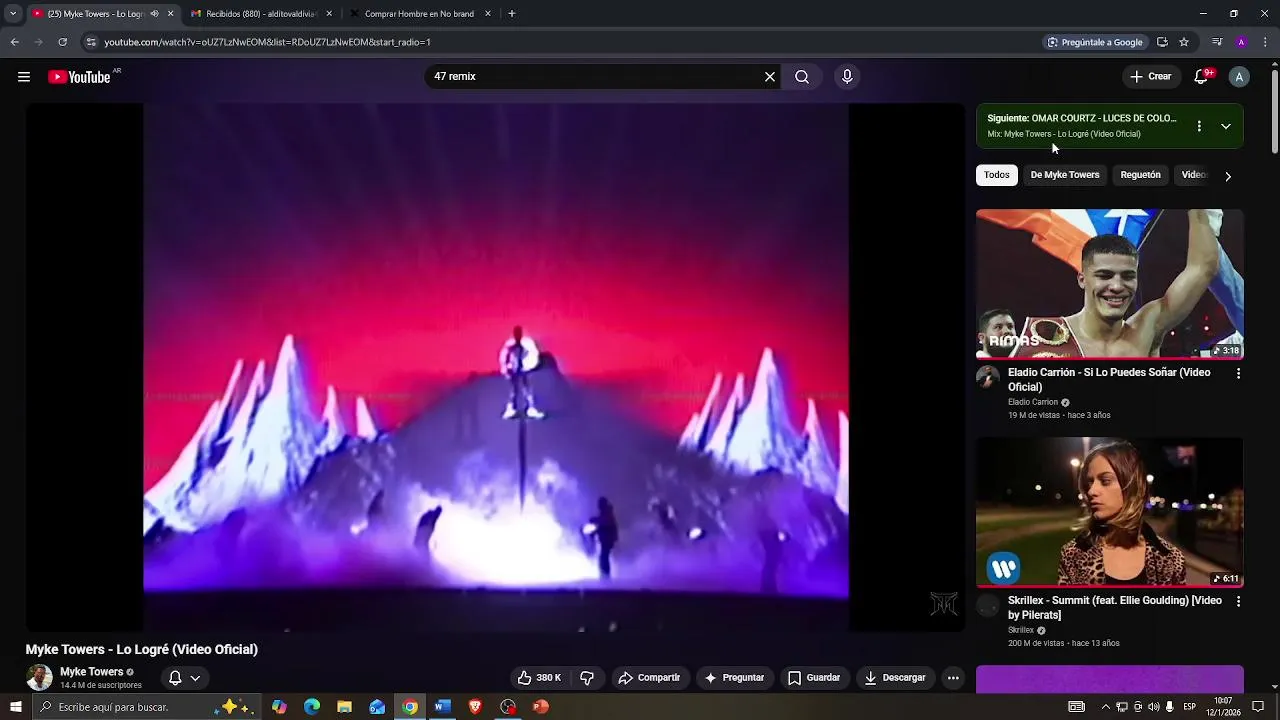Close the Myke Towers tab
Image resolution: width=1280 pixels, height=720 pixels.
[170, 14]
